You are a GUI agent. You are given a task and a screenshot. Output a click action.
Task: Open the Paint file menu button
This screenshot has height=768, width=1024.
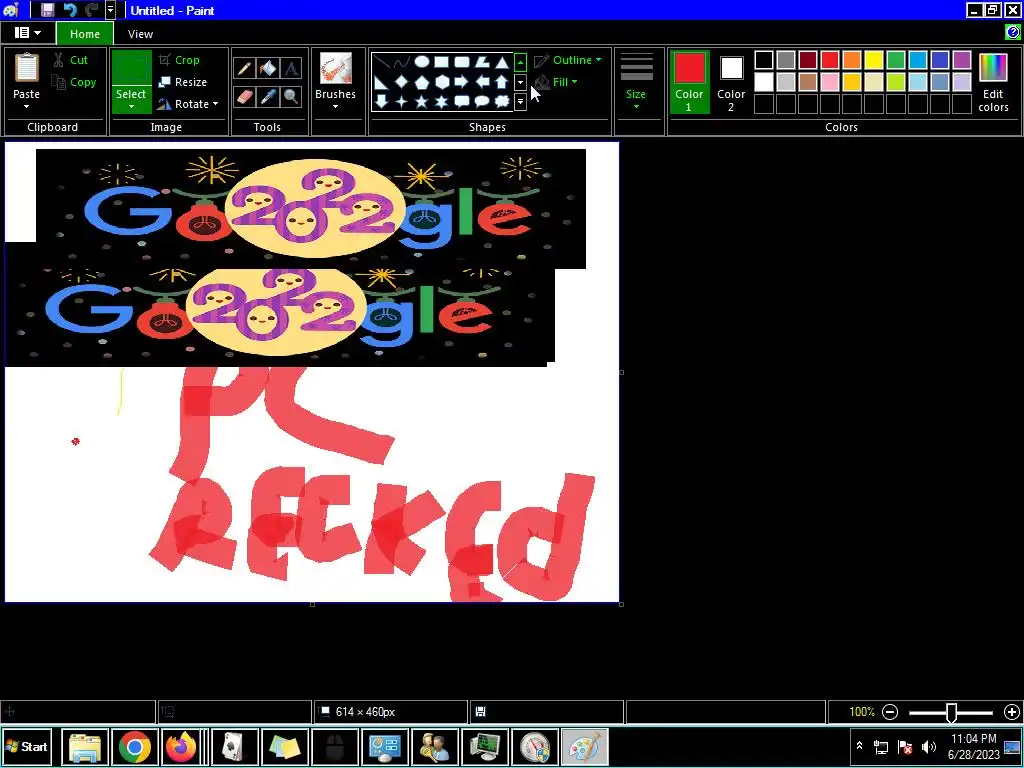[x=27, y=33]
